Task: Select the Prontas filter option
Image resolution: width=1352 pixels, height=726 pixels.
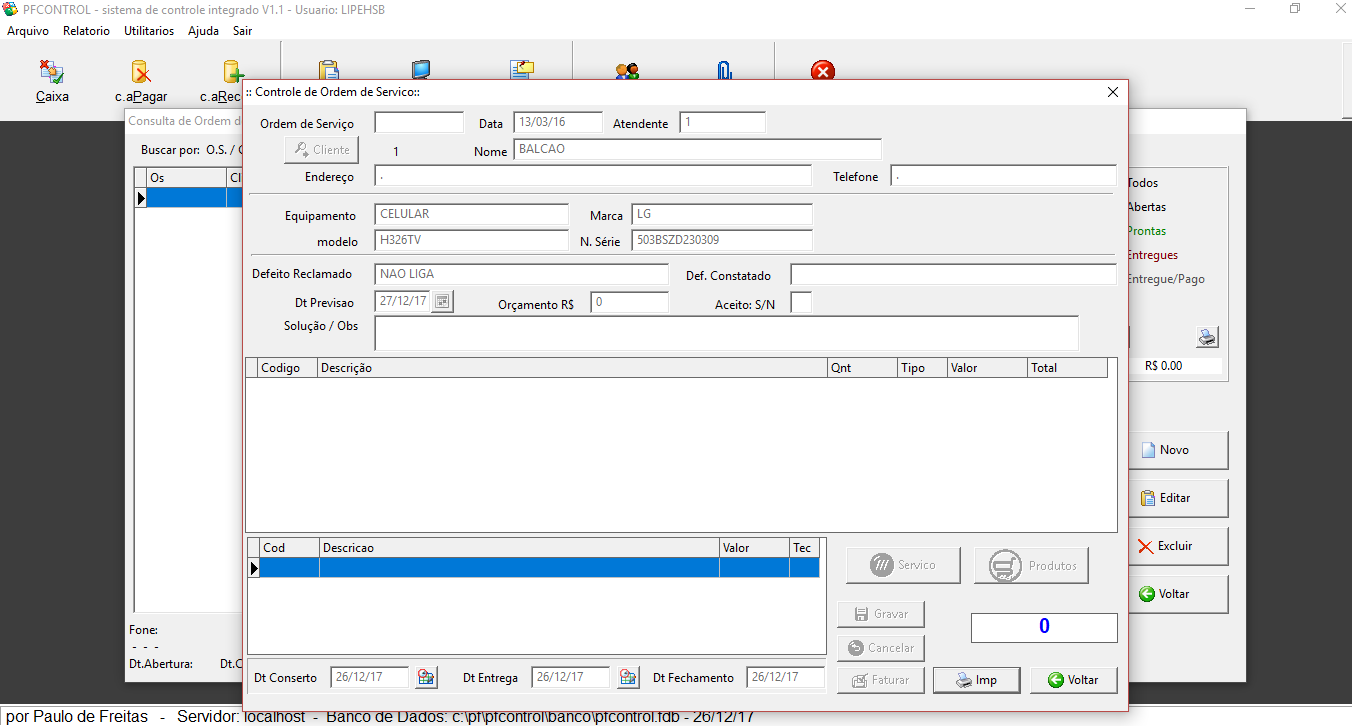Action: click(x=1146, y=231)
